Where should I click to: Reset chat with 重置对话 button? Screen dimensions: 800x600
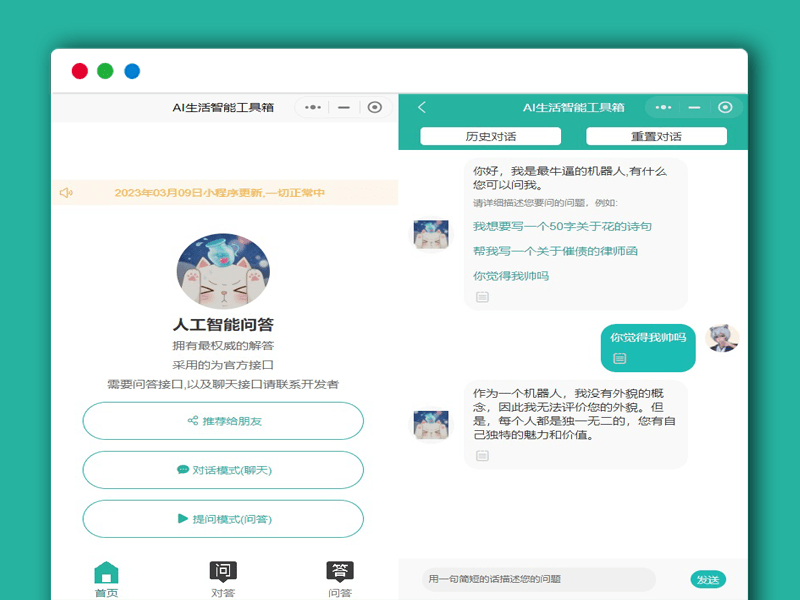pyautogui.click(x=656, y=136)
